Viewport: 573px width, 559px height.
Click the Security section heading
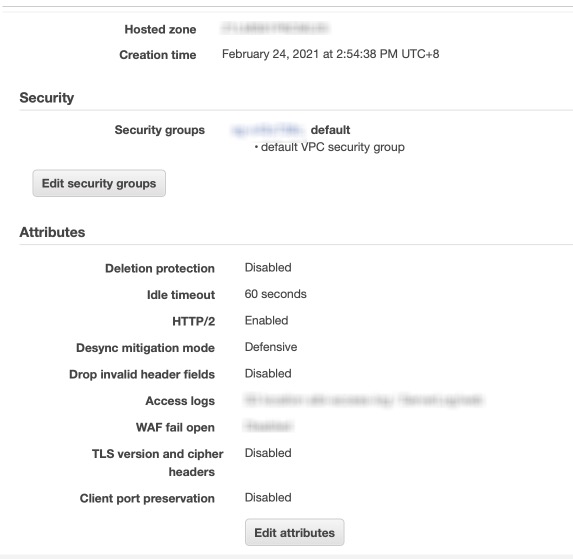coord(47,98)
